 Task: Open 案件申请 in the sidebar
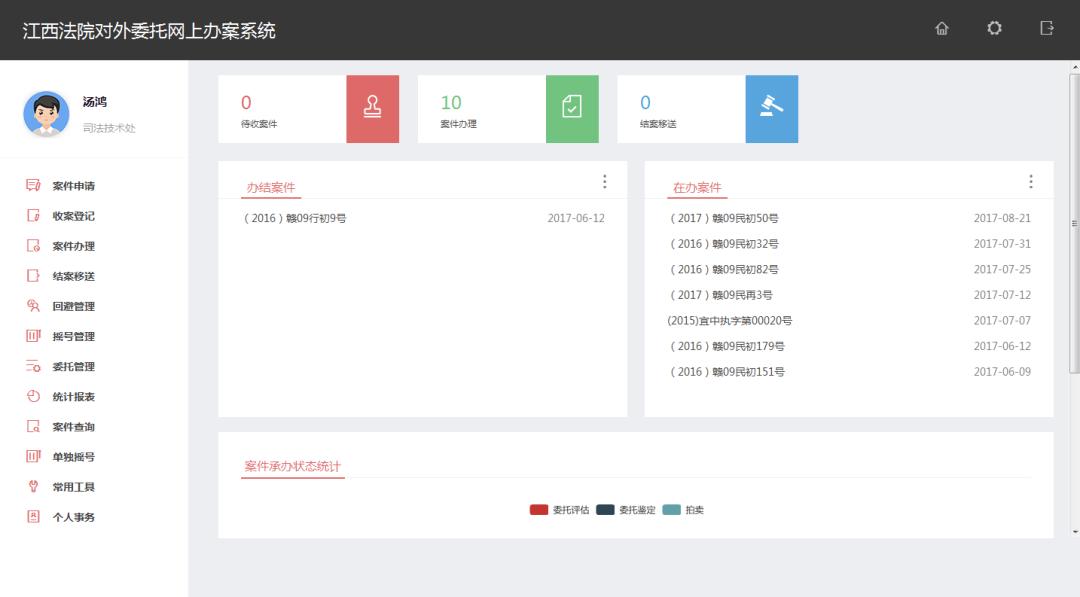[x=73, y=186]
